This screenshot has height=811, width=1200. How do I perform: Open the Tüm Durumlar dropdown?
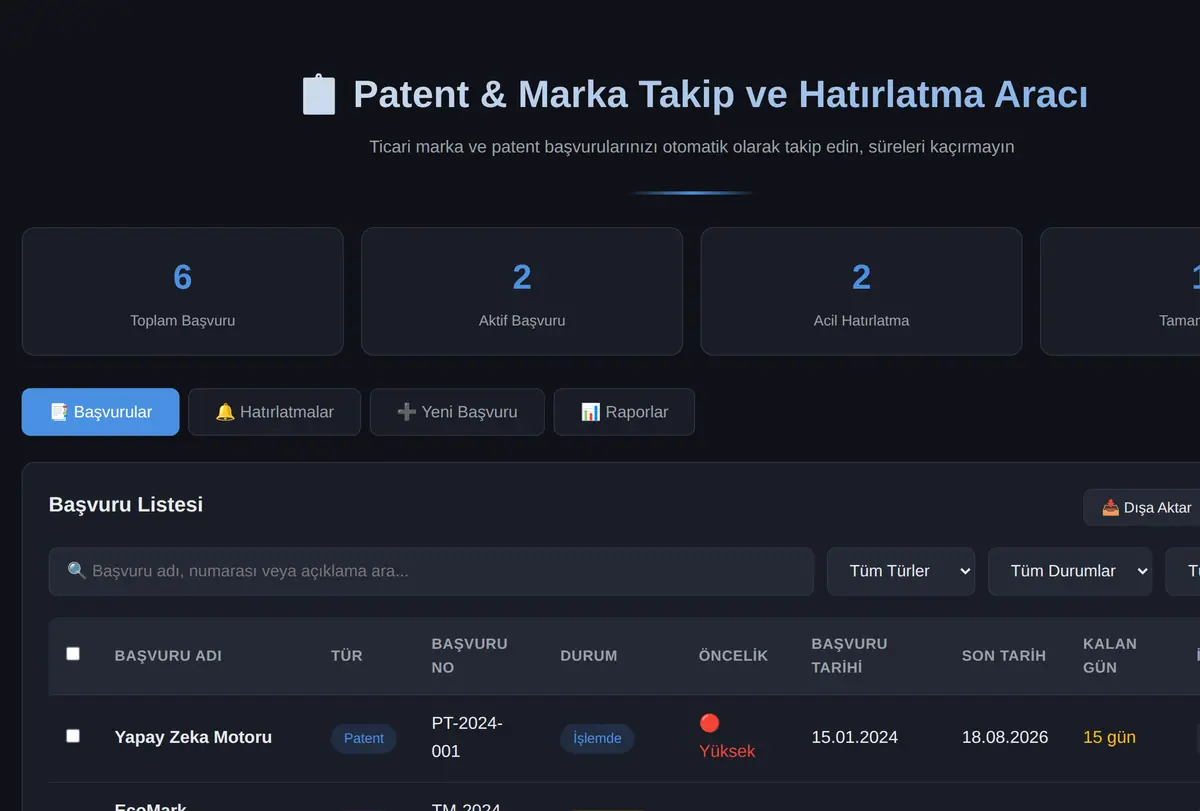click(1070, 571)
